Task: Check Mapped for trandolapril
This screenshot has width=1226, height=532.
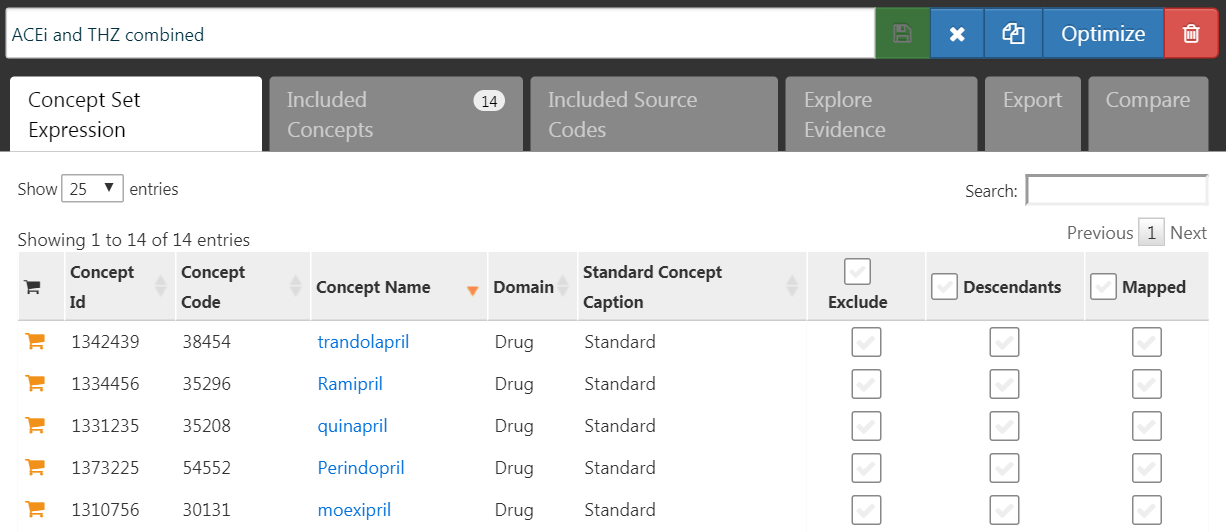Action: (1146, 342)
